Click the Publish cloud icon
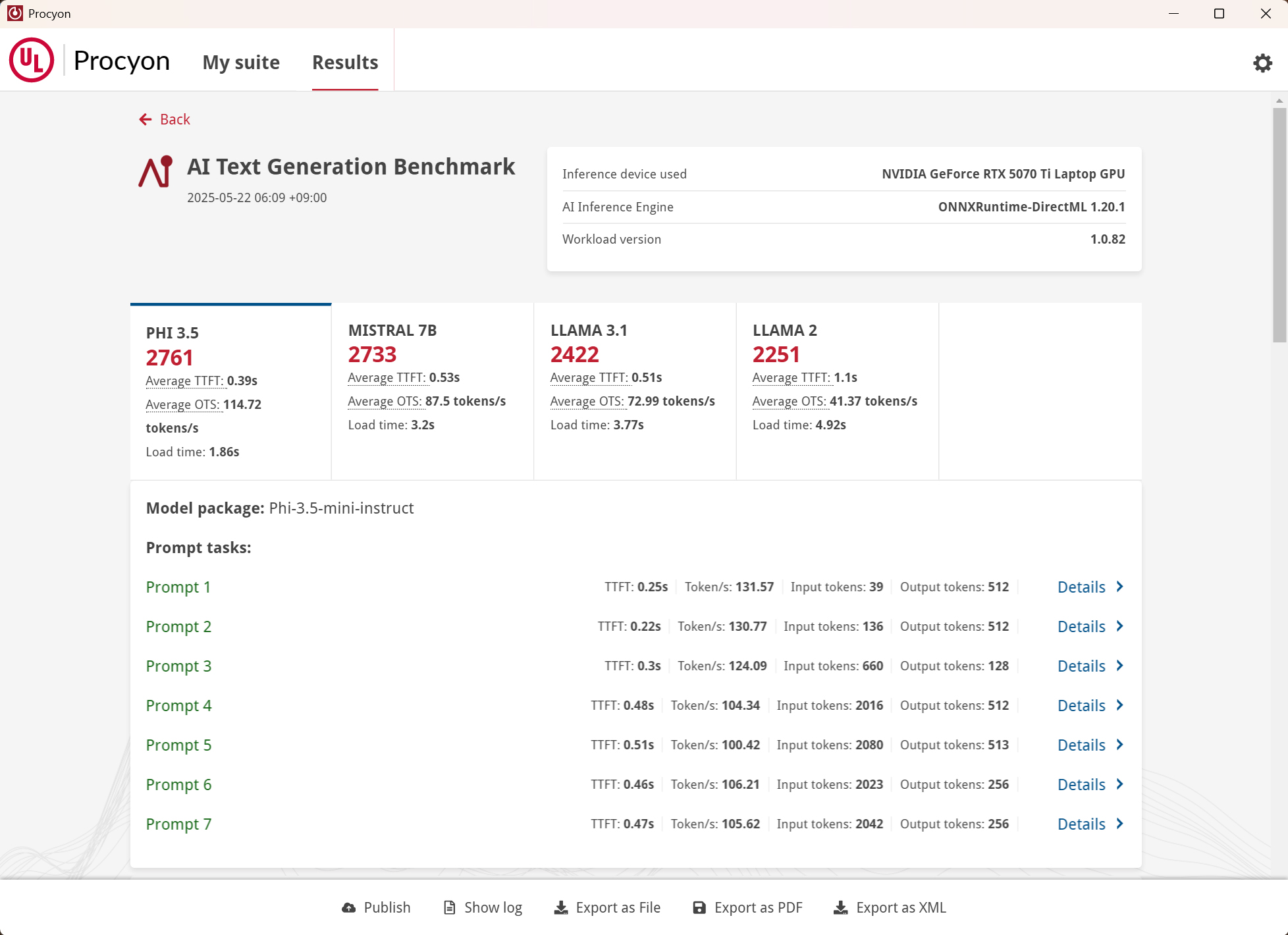 [x=348, y=908]
